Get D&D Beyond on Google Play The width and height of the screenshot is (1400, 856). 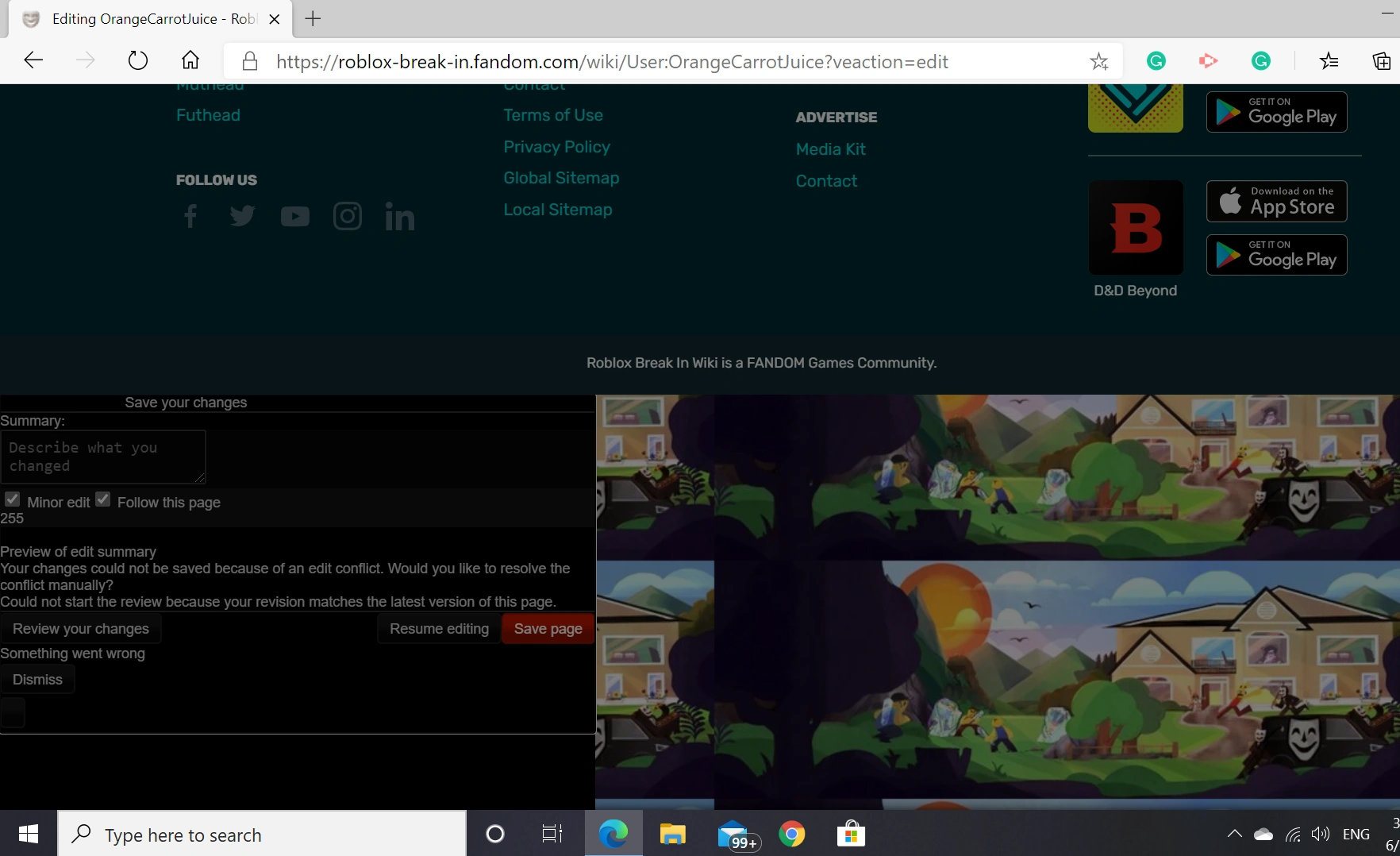pyautogui.click(x=1277, y=255)
